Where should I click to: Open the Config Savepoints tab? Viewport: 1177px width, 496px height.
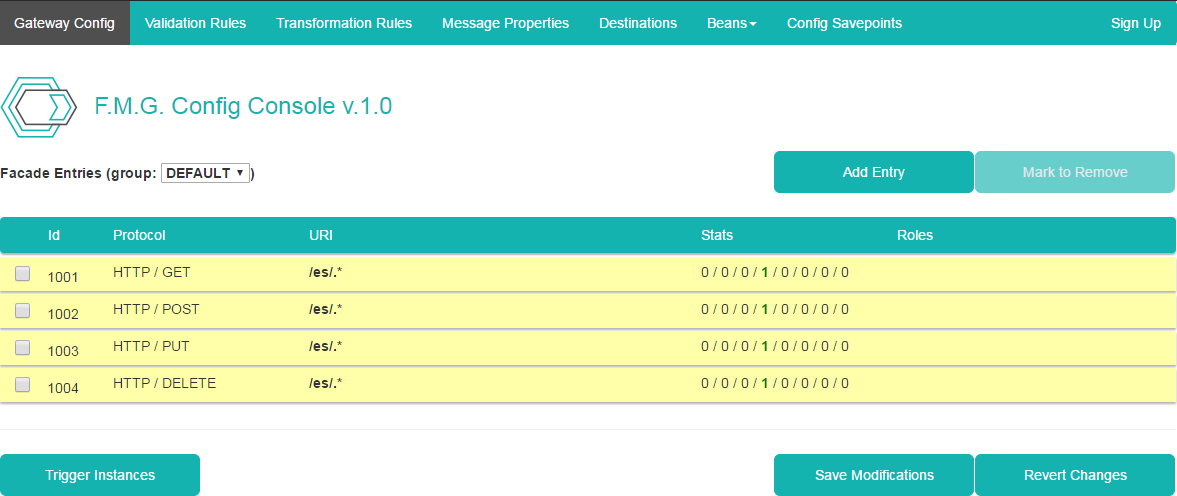click(x=844, y=23)
